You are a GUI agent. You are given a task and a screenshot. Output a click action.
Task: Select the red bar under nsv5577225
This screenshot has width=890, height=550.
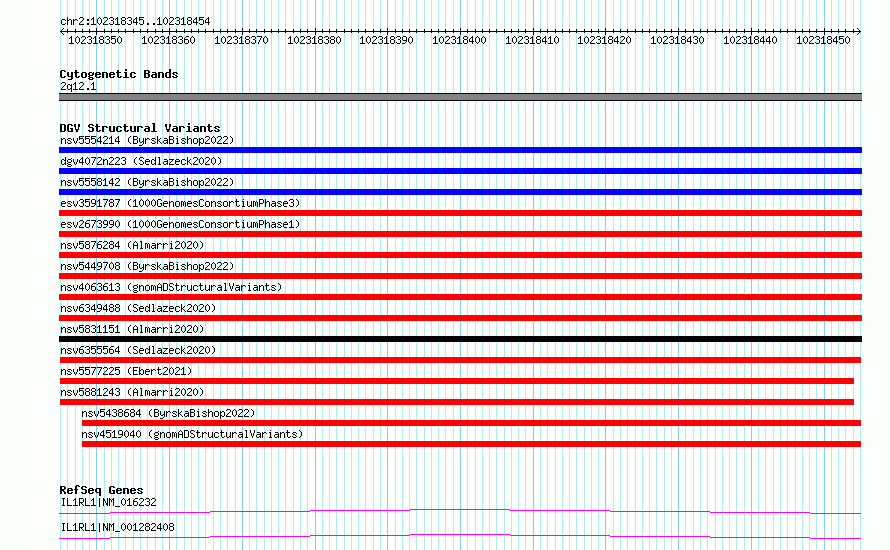tap(457, 381)
